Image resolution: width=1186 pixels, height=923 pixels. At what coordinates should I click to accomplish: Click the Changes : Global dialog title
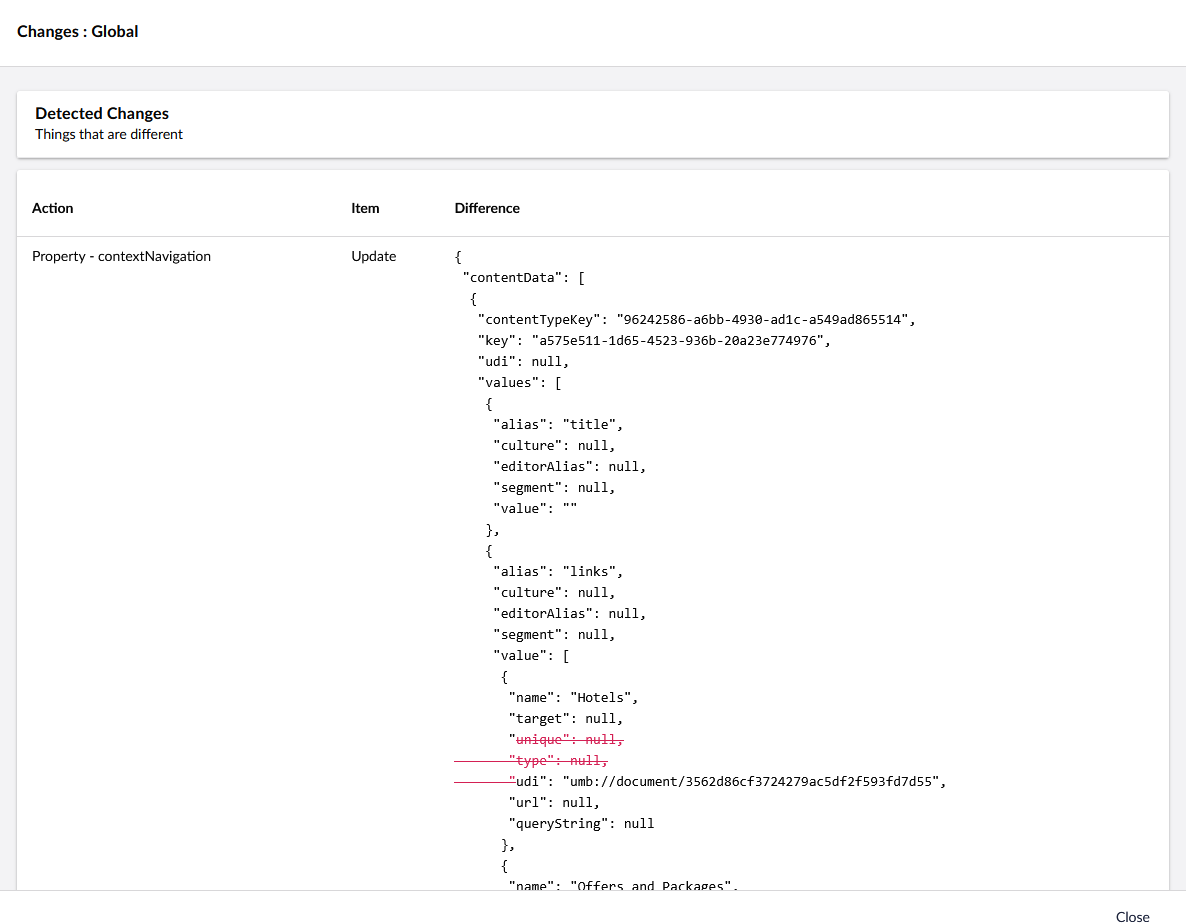[x=78, y=32]
